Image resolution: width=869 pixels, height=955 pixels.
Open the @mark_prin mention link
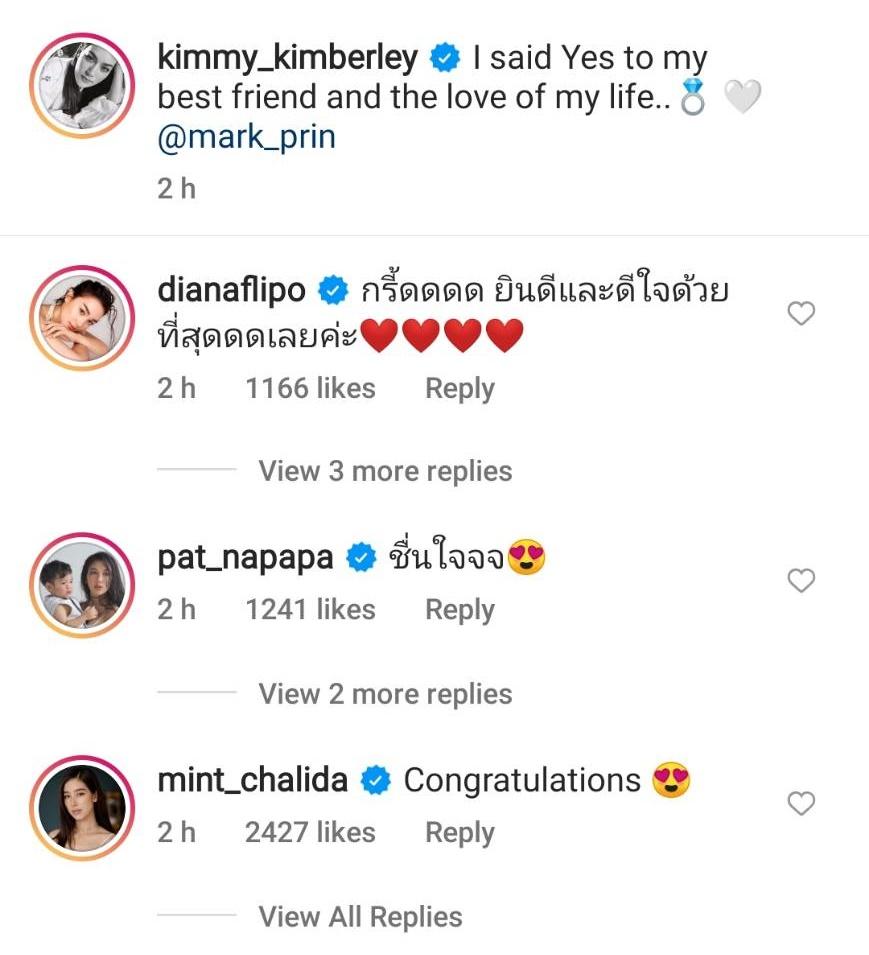point(246,137)
